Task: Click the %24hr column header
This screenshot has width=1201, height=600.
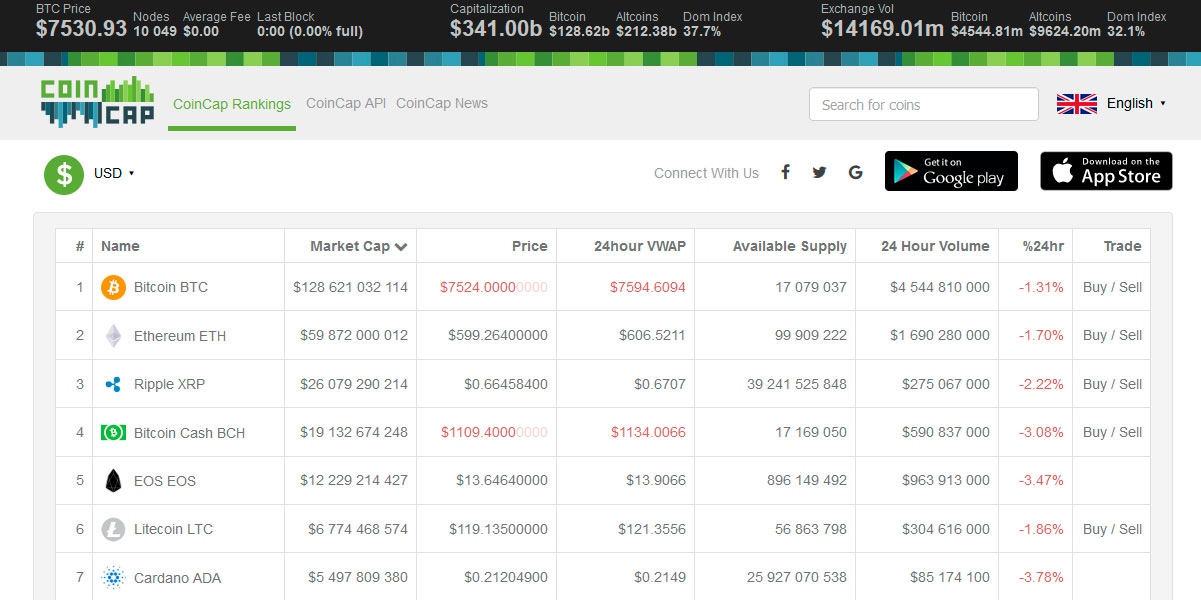Action: click(1043, 246)
